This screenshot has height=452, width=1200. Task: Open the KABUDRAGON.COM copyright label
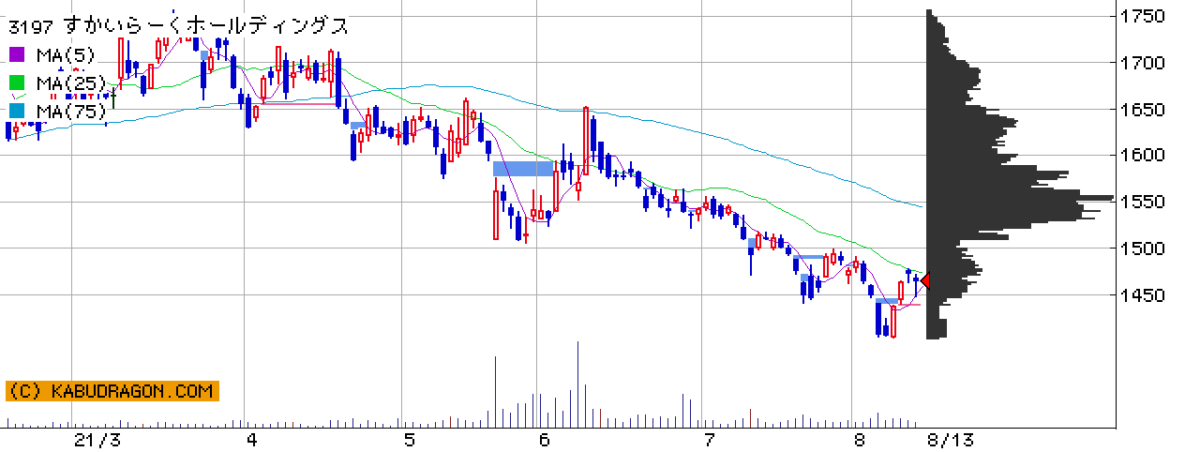click(111, 391)
